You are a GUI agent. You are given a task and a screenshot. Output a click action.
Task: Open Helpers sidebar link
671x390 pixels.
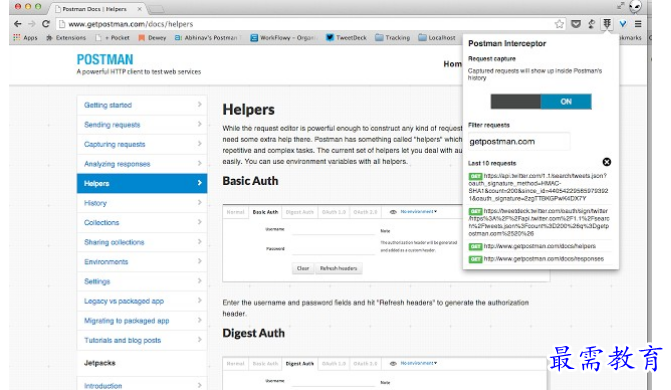click(x=142, y=183)
